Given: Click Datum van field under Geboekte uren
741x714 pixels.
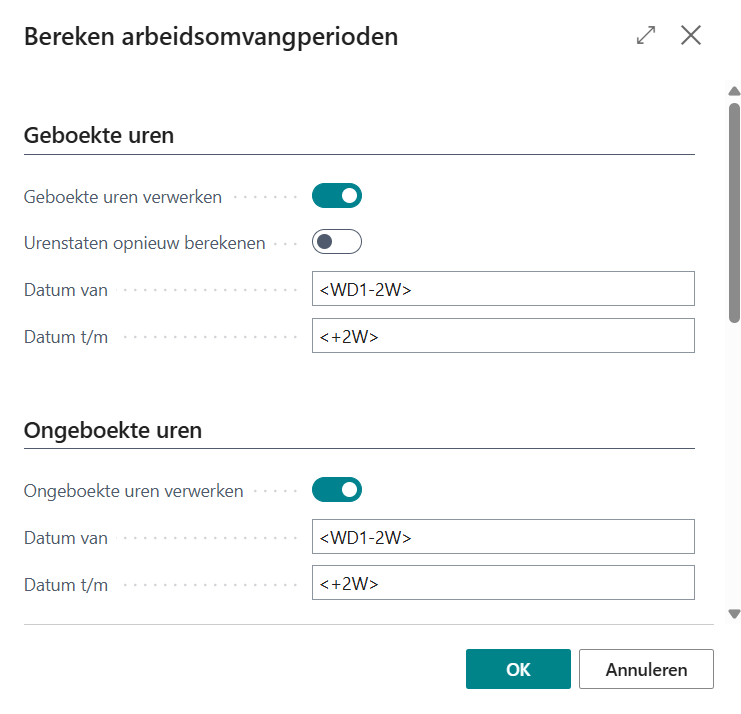Looking at the screenshot, I should pyautogui.click(x=503, y=289).
